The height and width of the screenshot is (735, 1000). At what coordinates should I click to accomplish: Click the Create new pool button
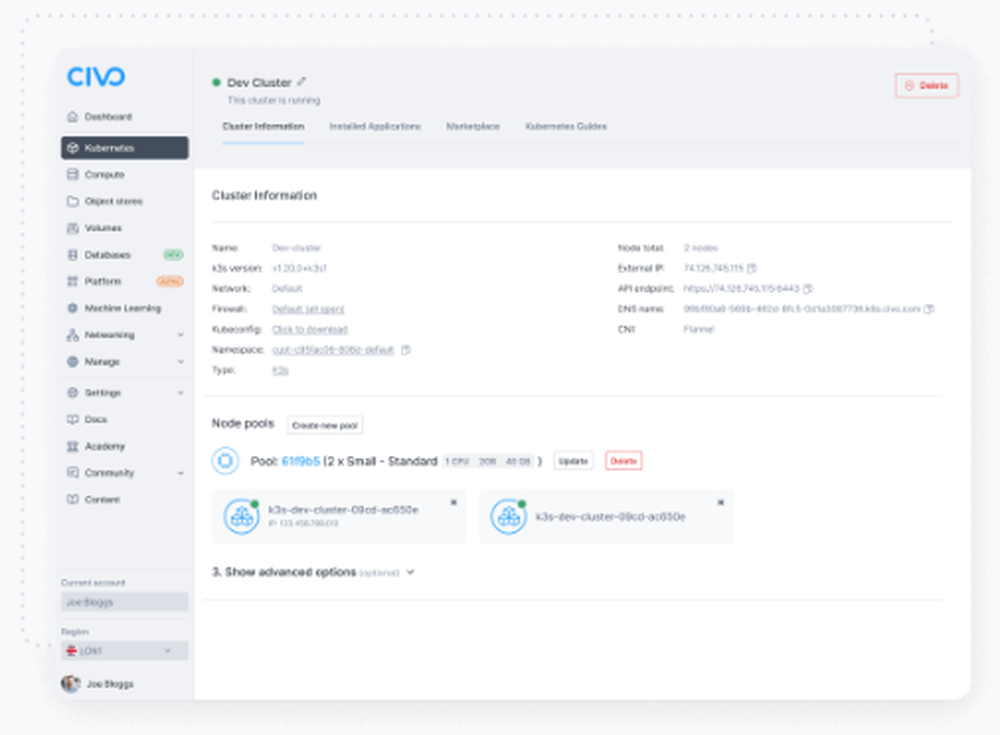coord(325,426)
